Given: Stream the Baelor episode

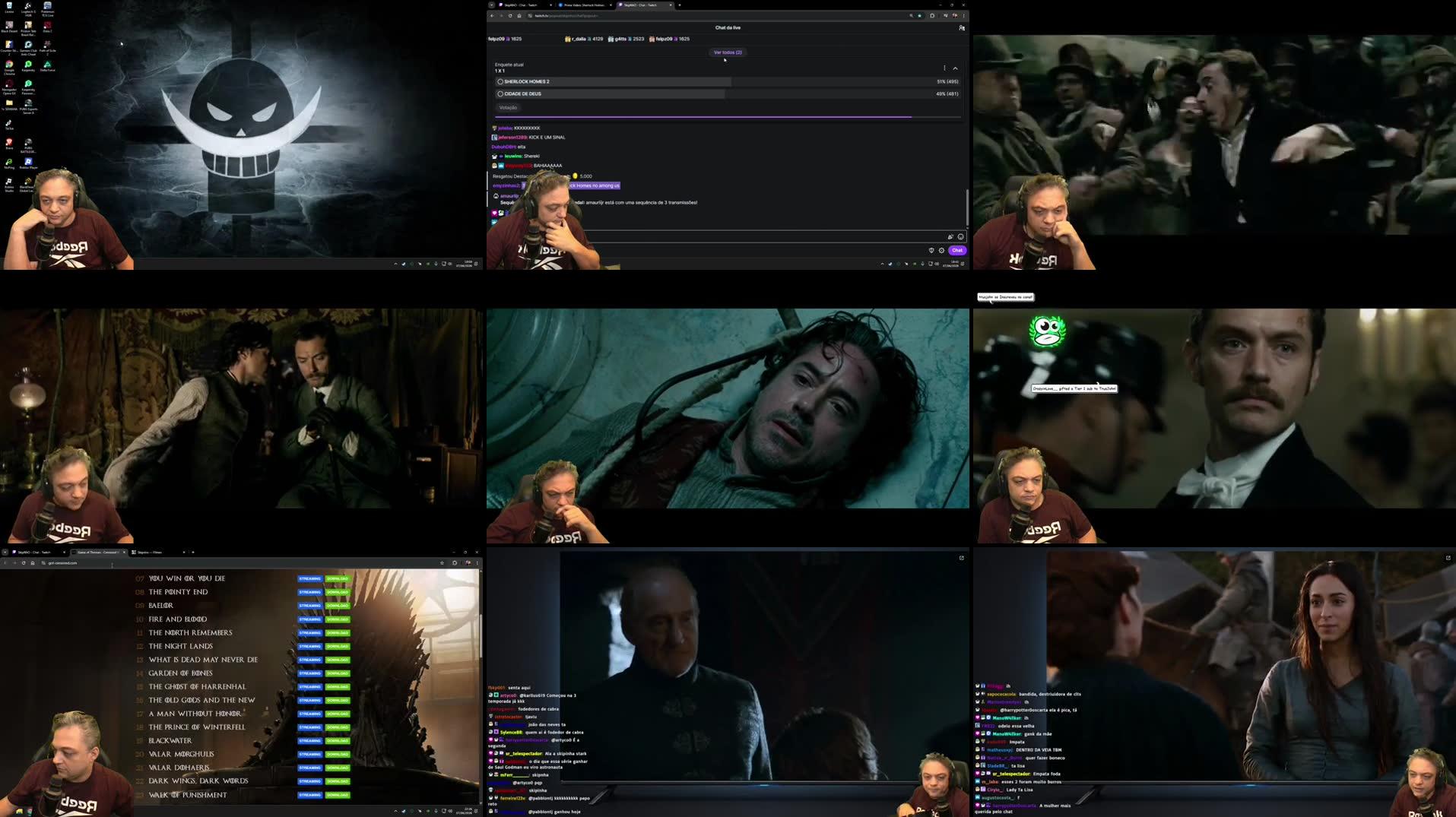Looking at the screenshot, I should point(309,606).
